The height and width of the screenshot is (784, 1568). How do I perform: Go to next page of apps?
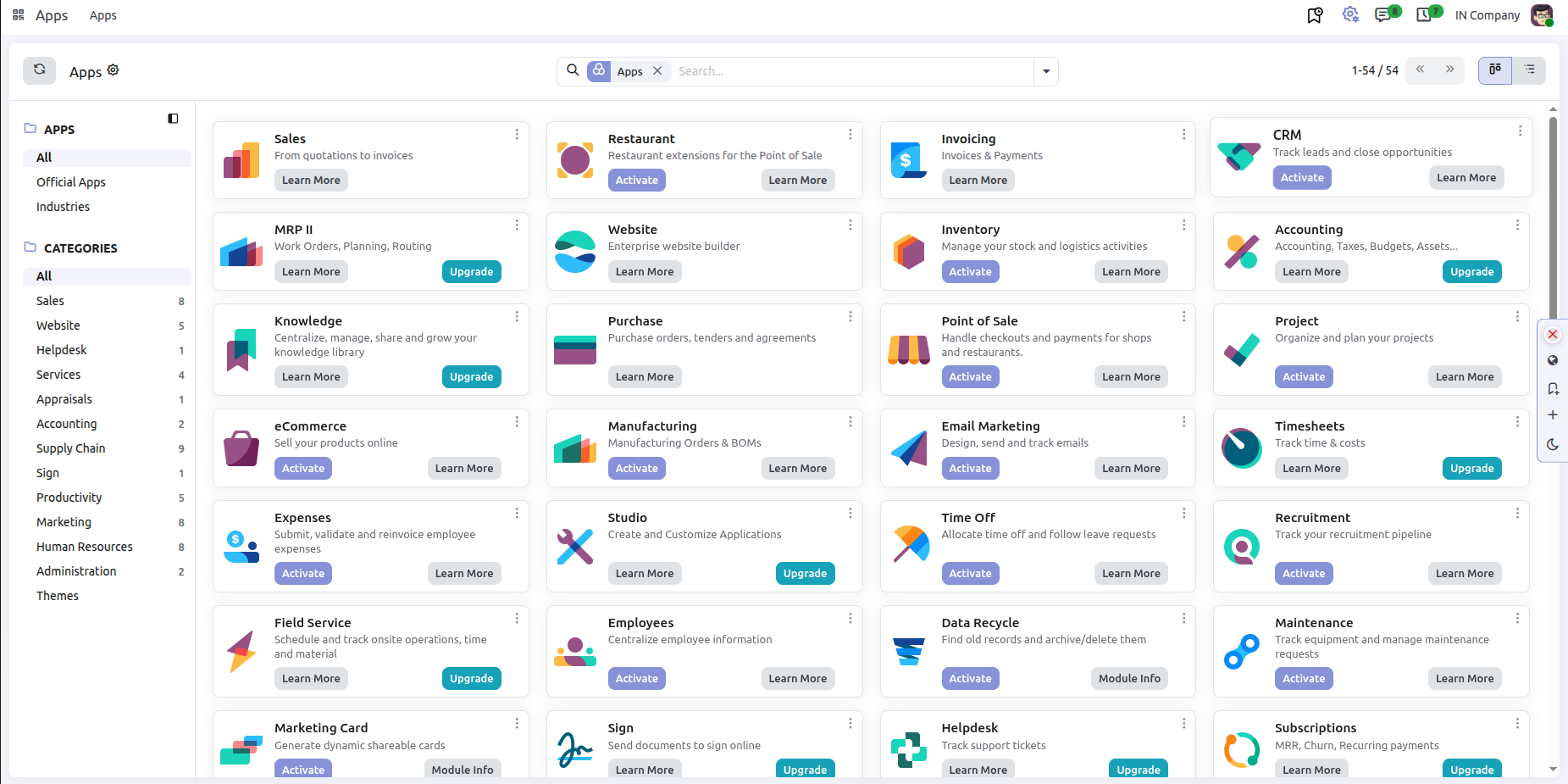click(x=1449, y=70)
